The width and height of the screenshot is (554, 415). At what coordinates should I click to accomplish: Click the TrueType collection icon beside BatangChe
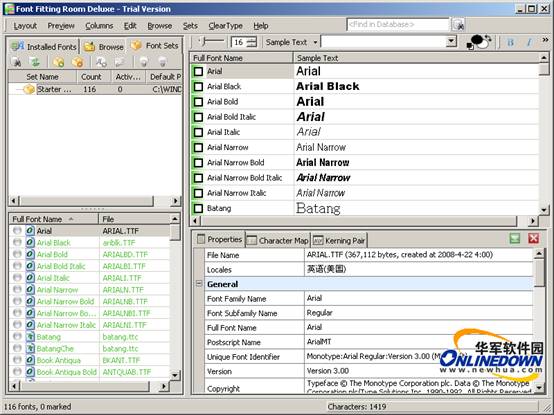(x=30, y=349)
